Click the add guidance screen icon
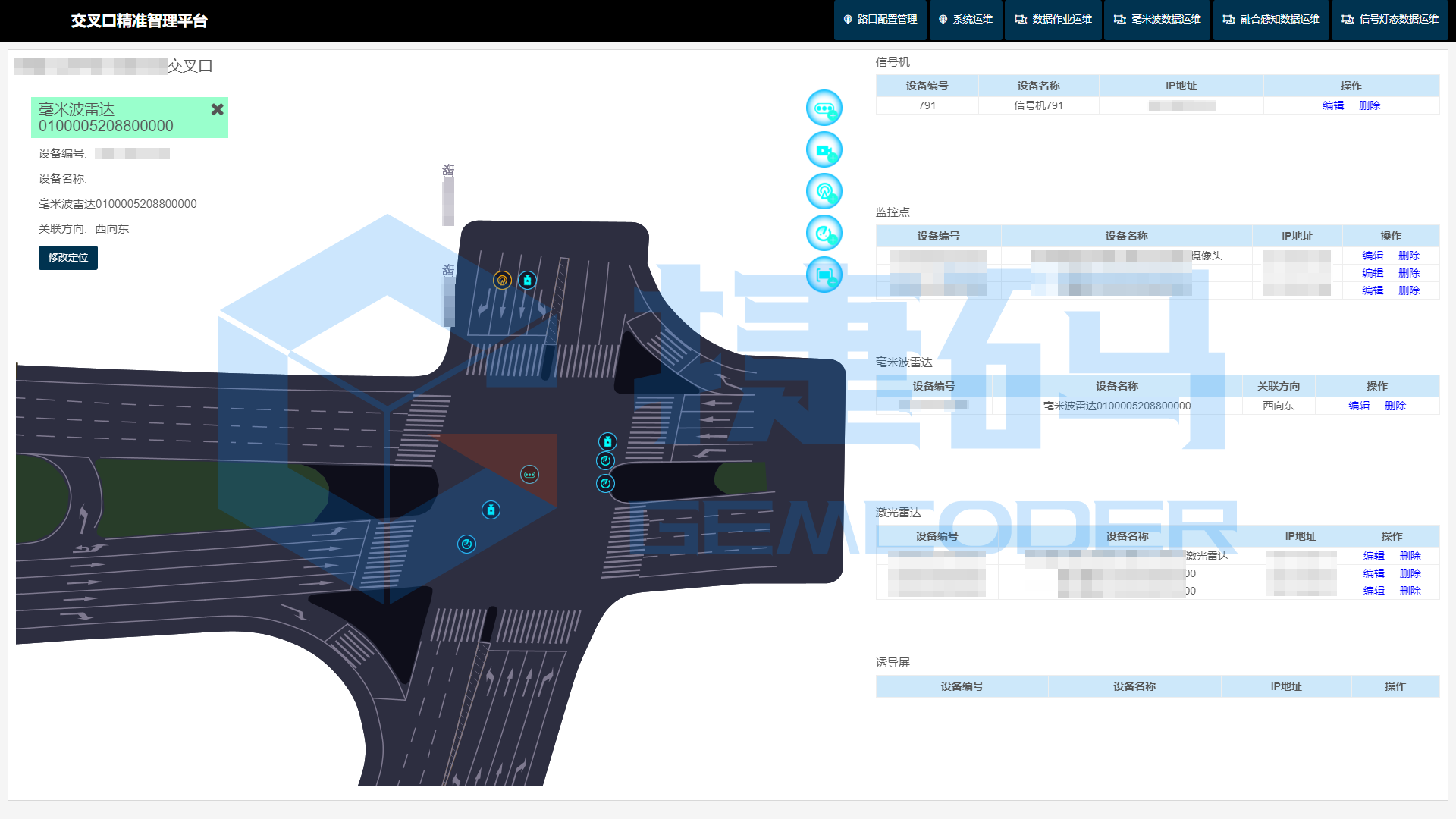 pos(824,275)
